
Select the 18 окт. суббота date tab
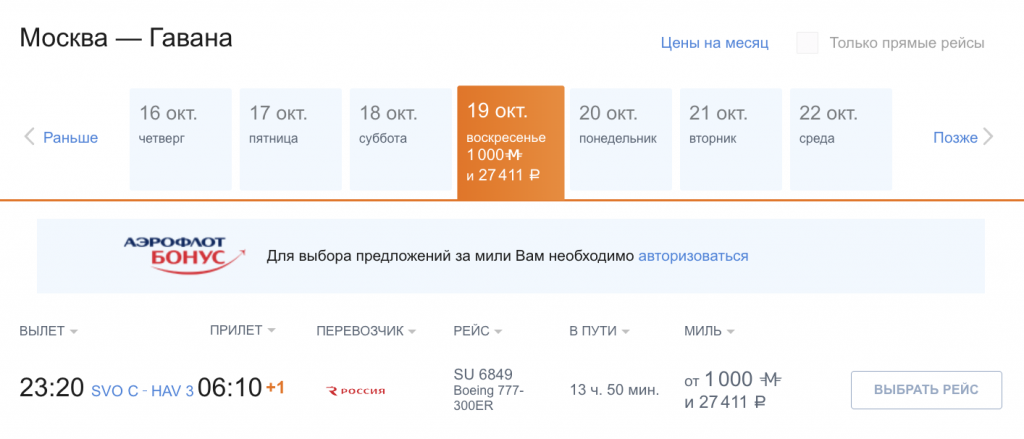(401, 139)
